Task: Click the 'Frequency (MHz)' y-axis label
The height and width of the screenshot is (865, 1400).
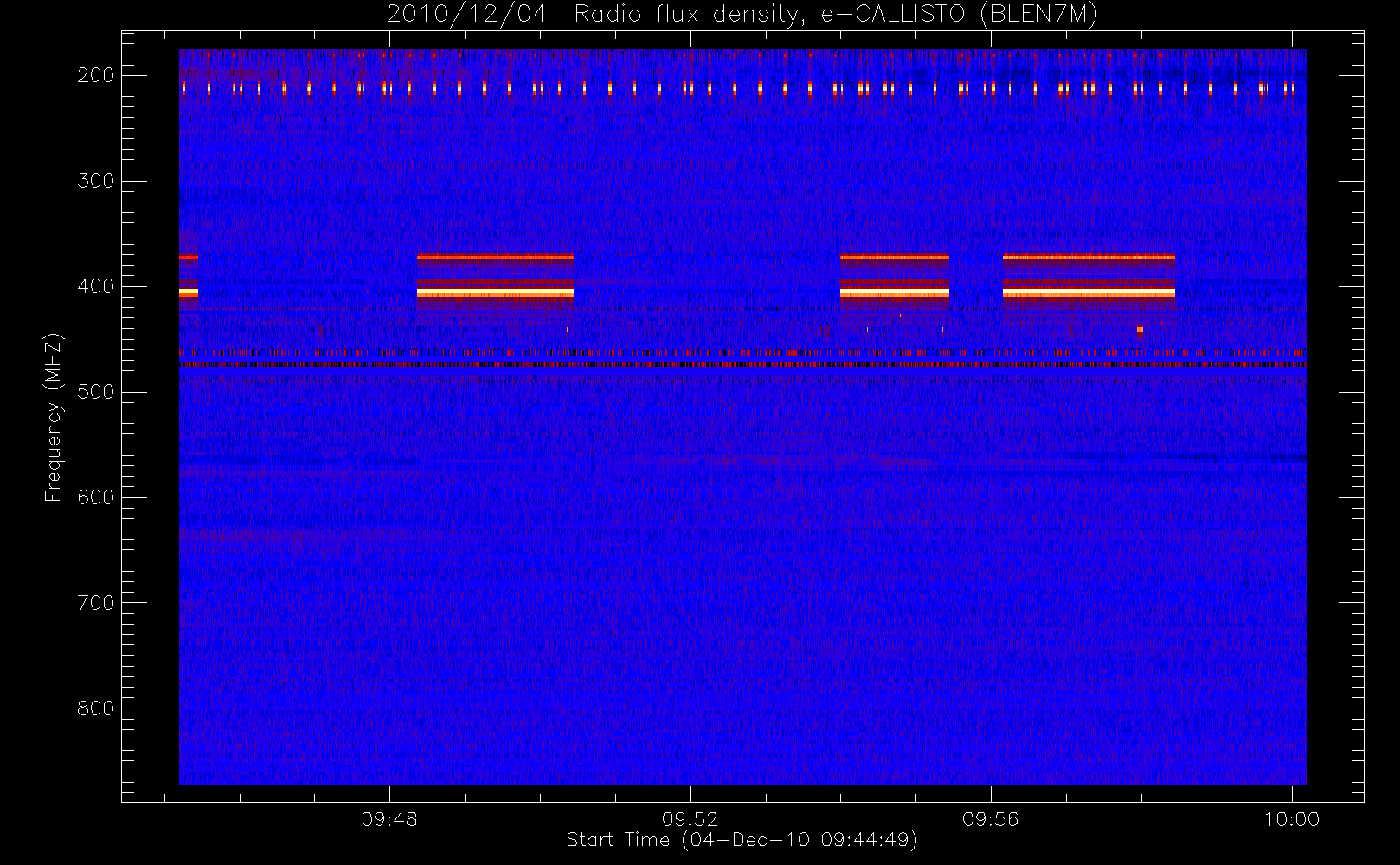Action: (54, 417)
